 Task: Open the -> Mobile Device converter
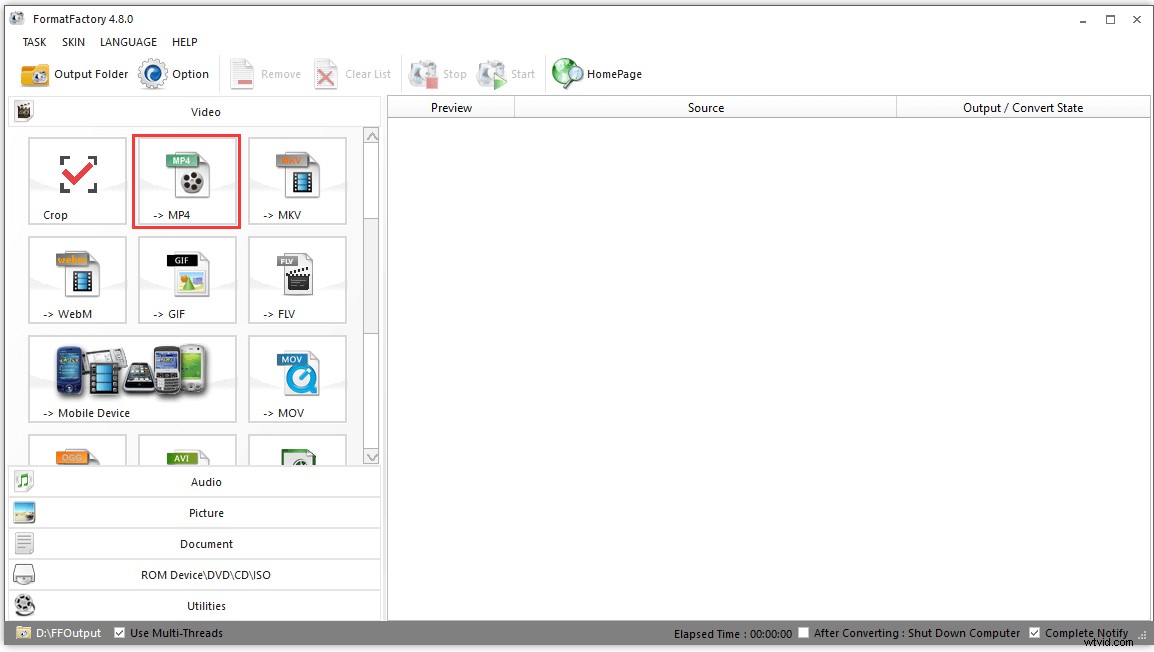[x=132, y=379]
